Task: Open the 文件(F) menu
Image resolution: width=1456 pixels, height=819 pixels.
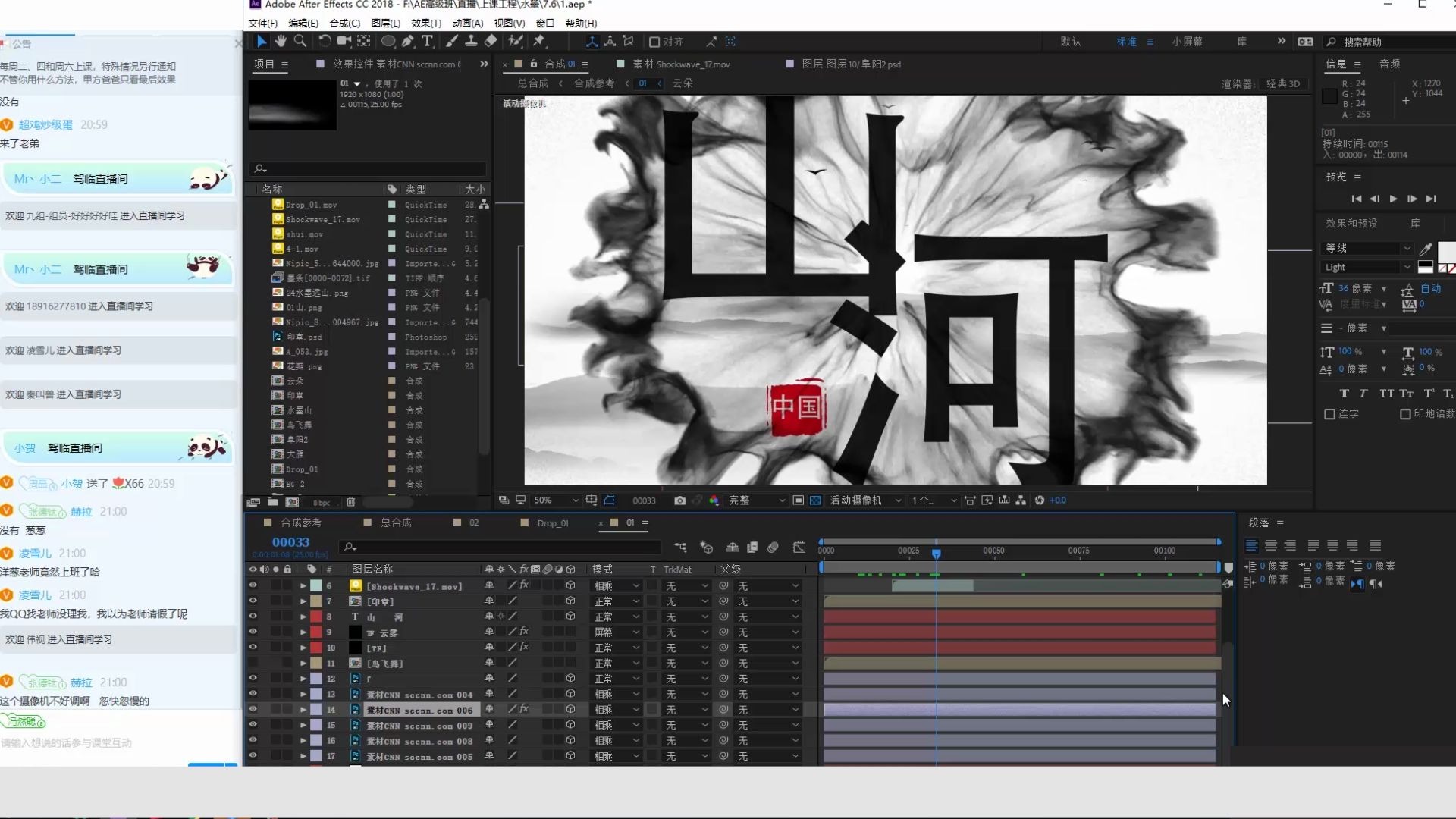Action: (262, 23)
